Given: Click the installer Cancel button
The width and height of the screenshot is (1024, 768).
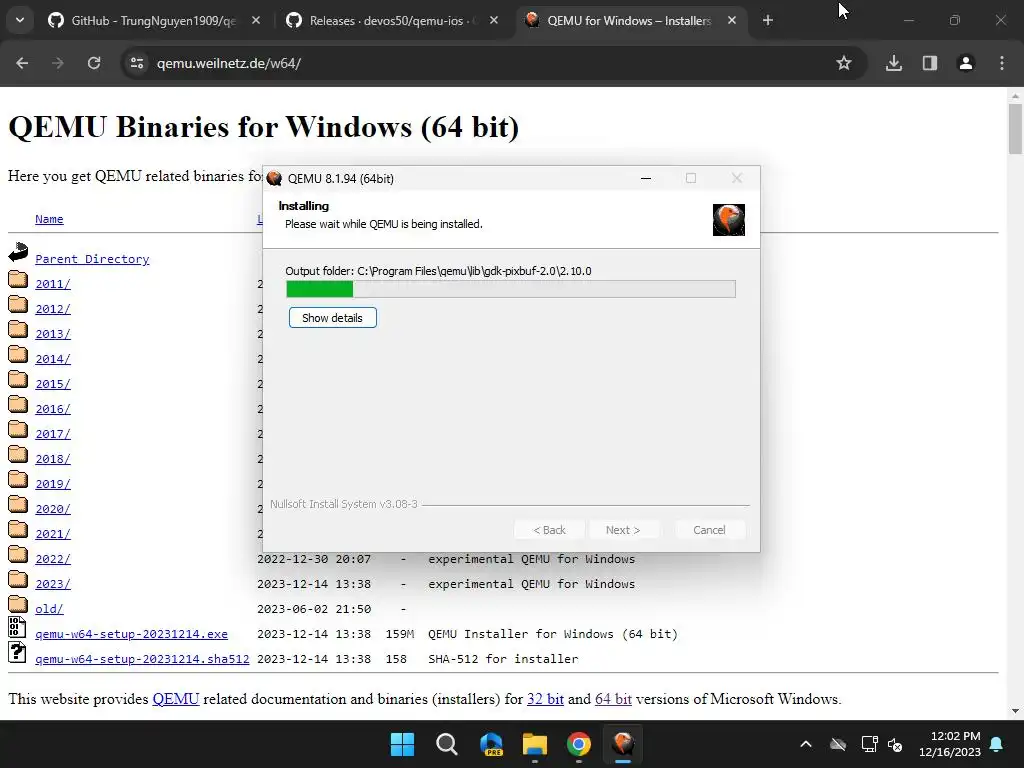Looking at the screenshot, I should click(709, 530).
